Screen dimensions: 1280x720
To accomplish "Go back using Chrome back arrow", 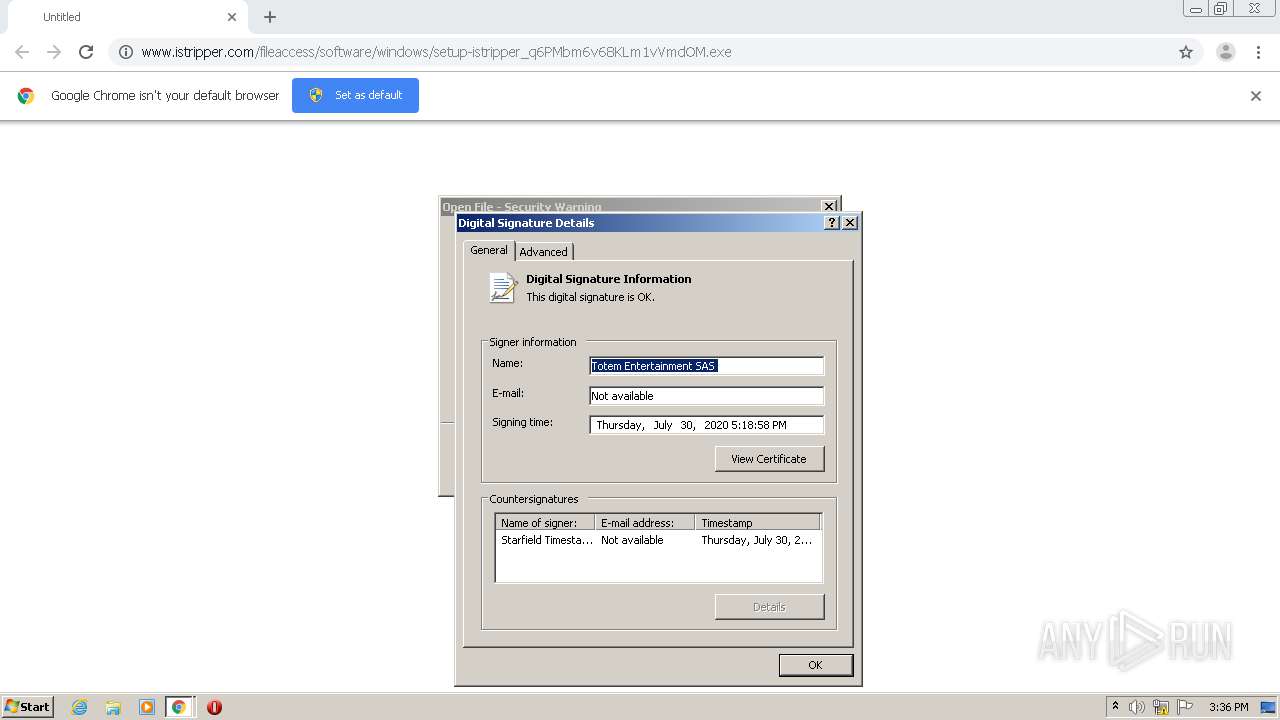I will click(x=22, y=52).
